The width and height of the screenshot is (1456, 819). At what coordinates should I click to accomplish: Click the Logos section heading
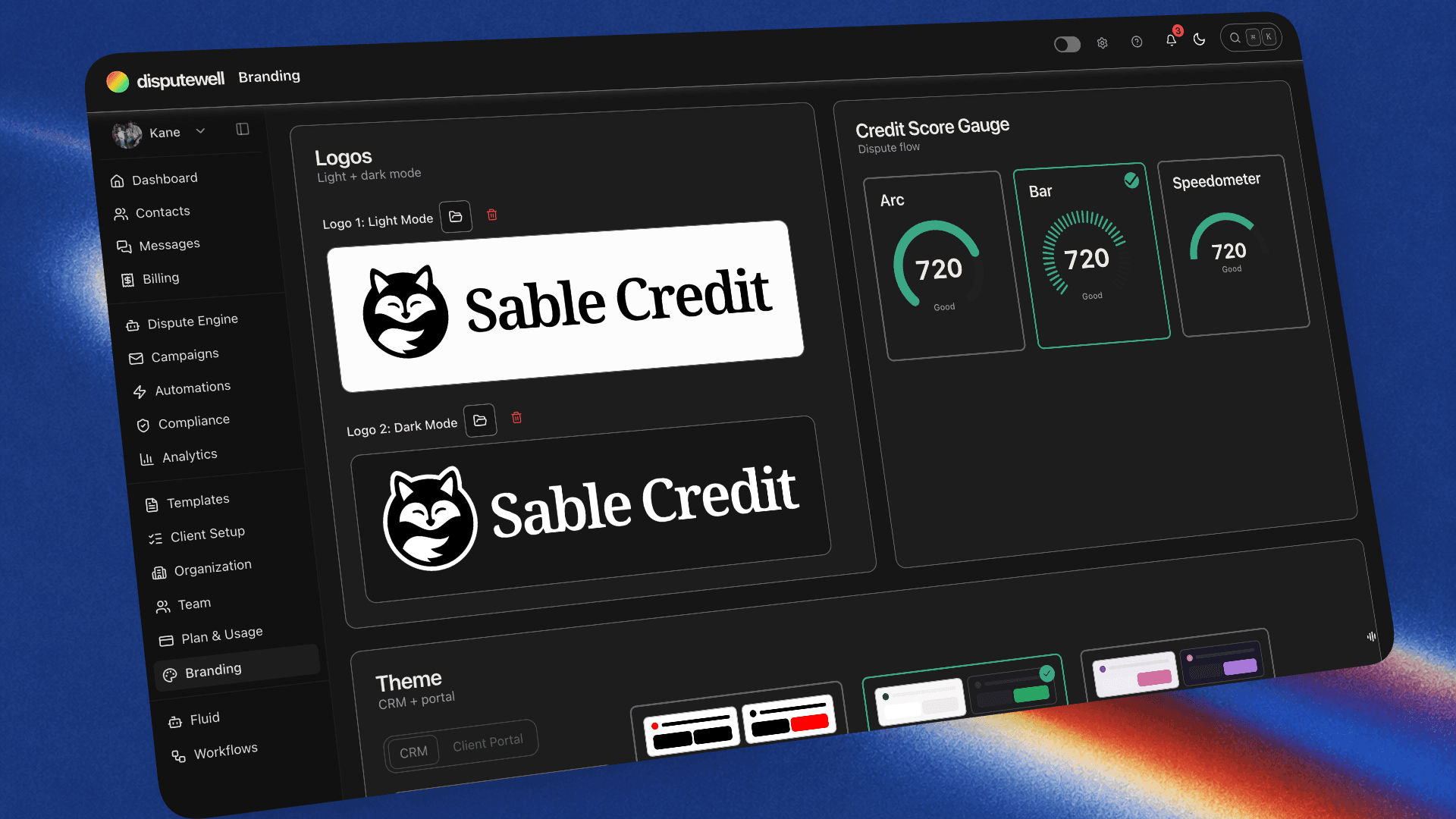click(344, 158)
